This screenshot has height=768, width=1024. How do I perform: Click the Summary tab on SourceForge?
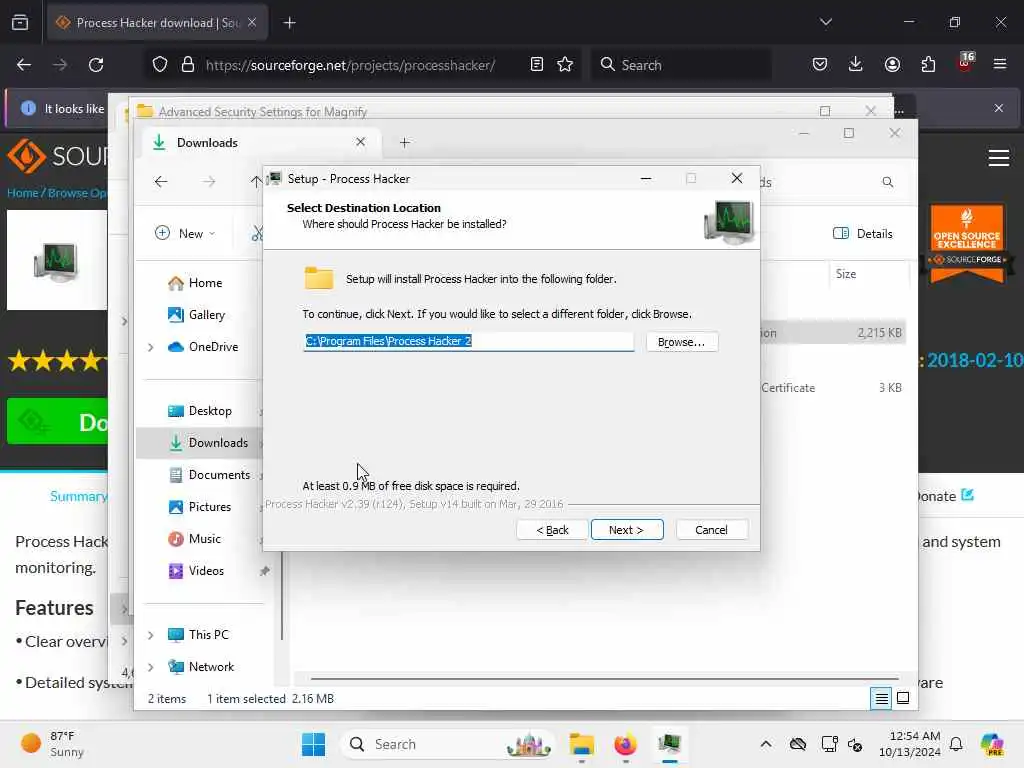[79, 496]
